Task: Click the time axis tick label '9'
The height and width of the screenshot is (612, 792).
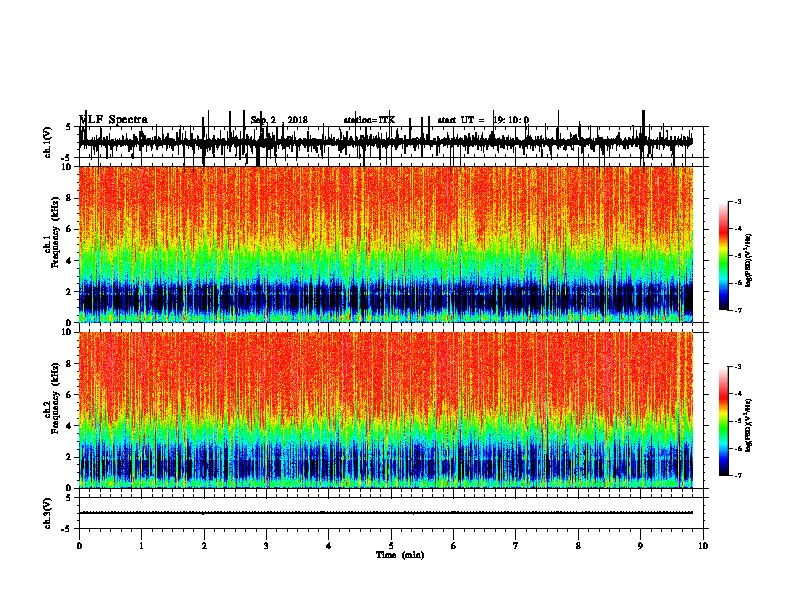Action: (640, 546)
